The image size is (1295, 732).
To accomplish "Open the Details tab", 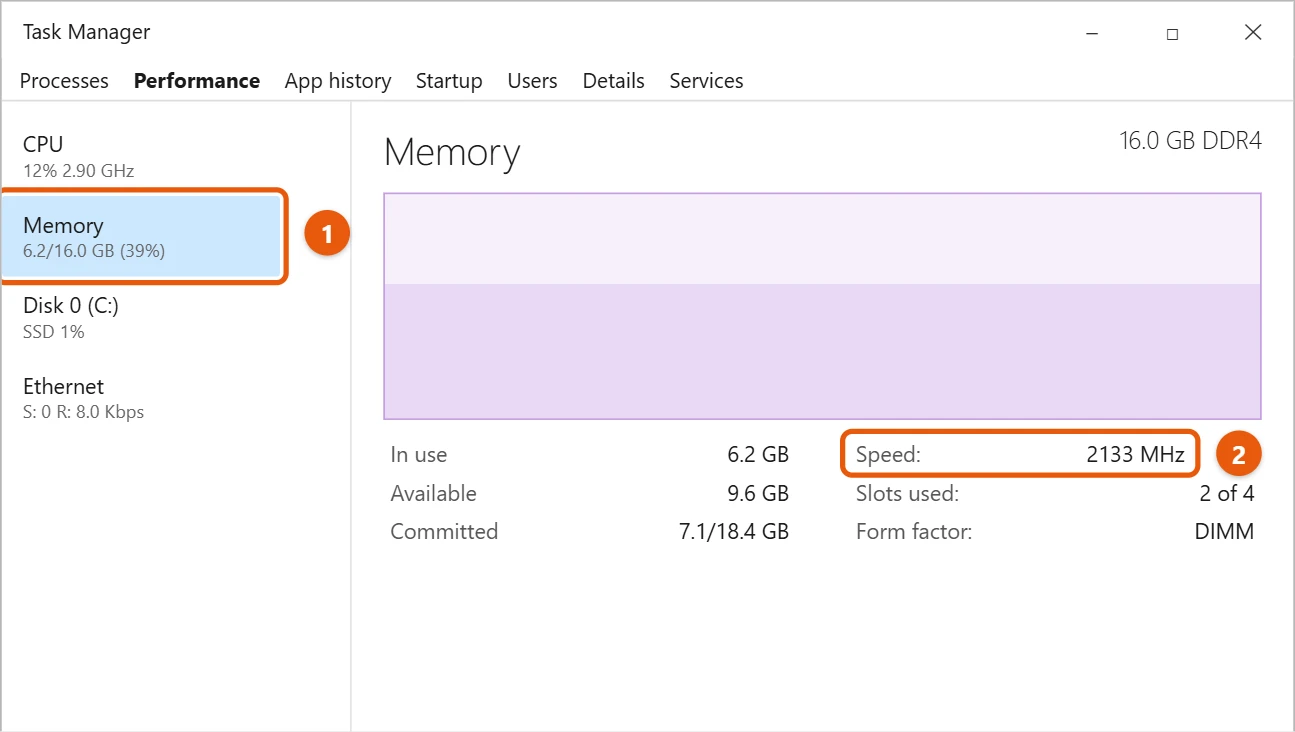I will (614, 81).
